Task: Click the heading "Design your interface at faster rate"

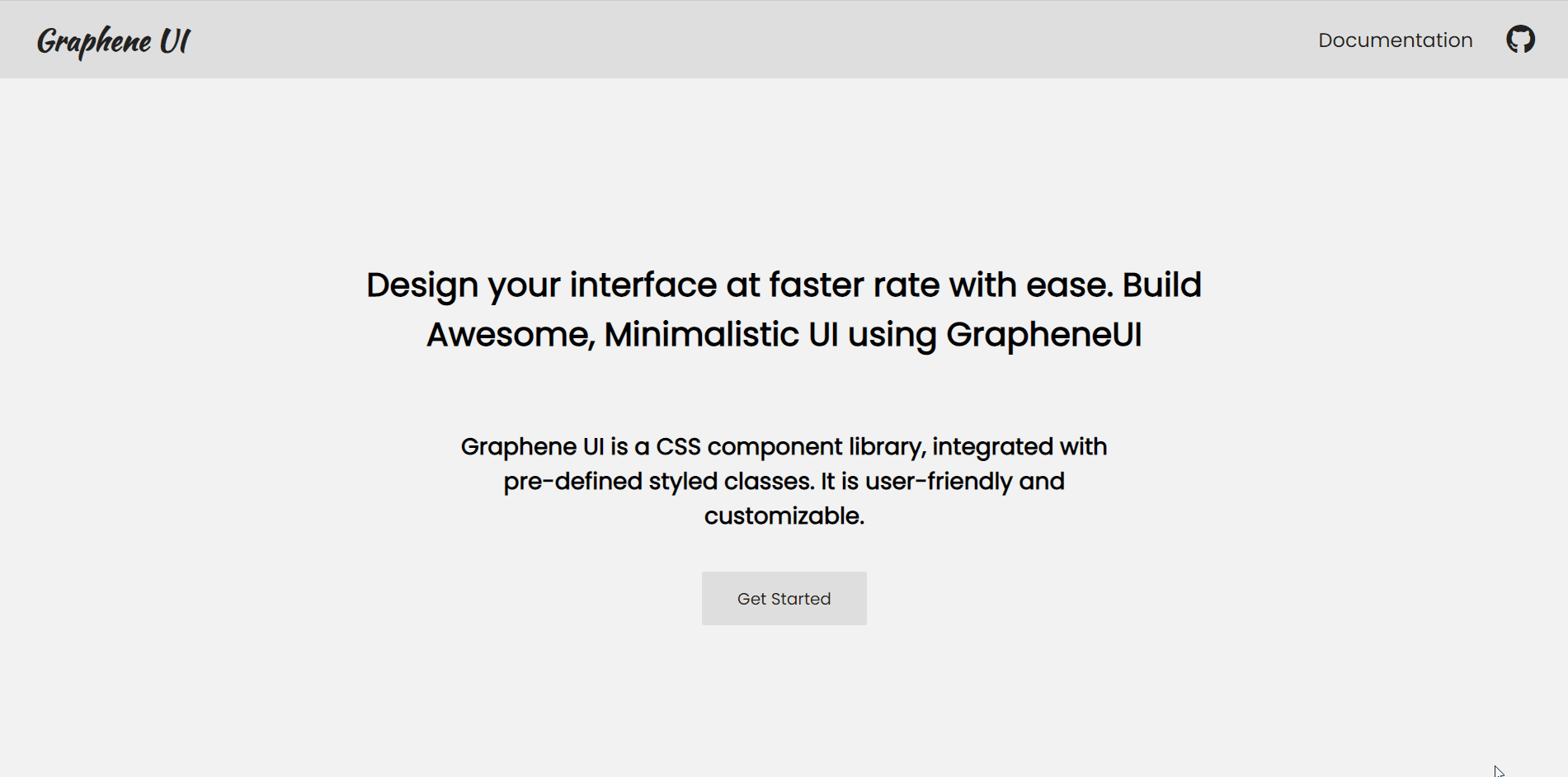Action: tap(784, 309)
